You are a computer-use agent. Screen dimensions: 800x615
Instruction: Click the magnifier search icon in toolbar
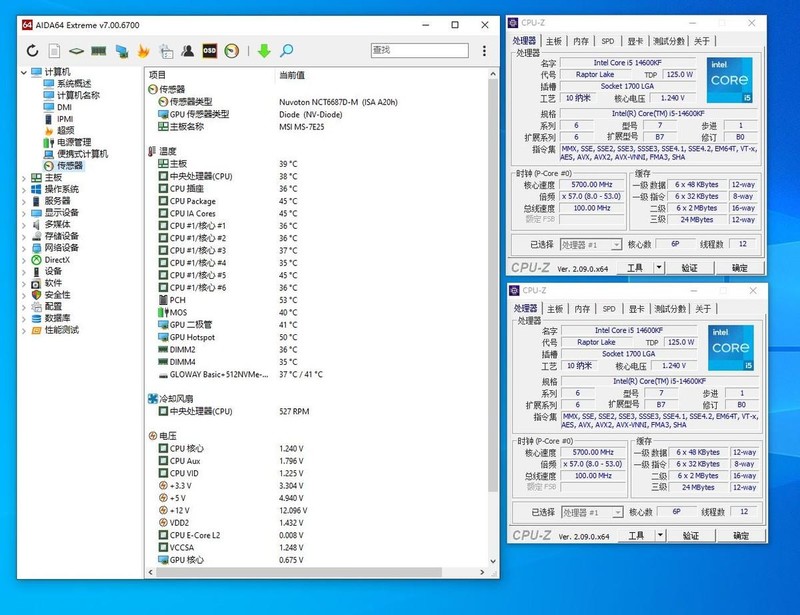288,50
